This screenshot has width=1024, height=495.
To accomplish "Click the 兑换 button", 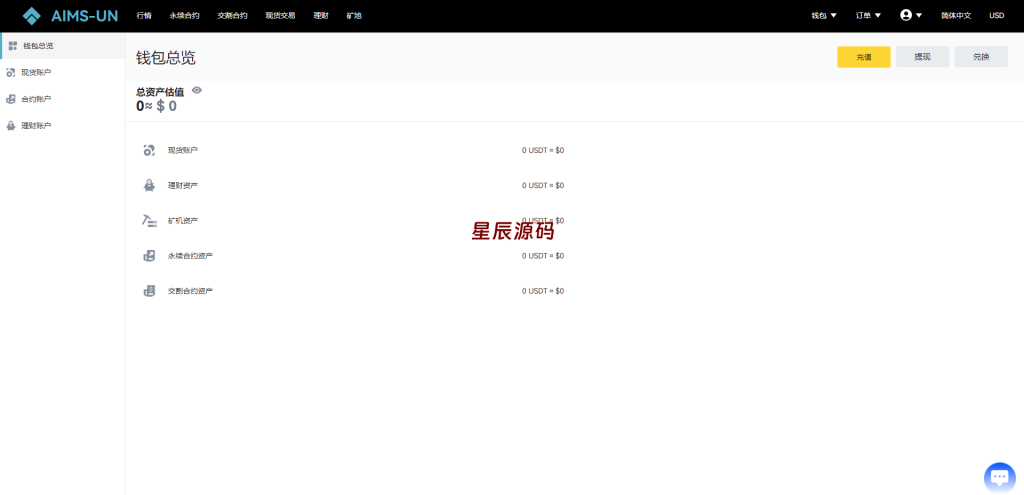I will (981, 57).
